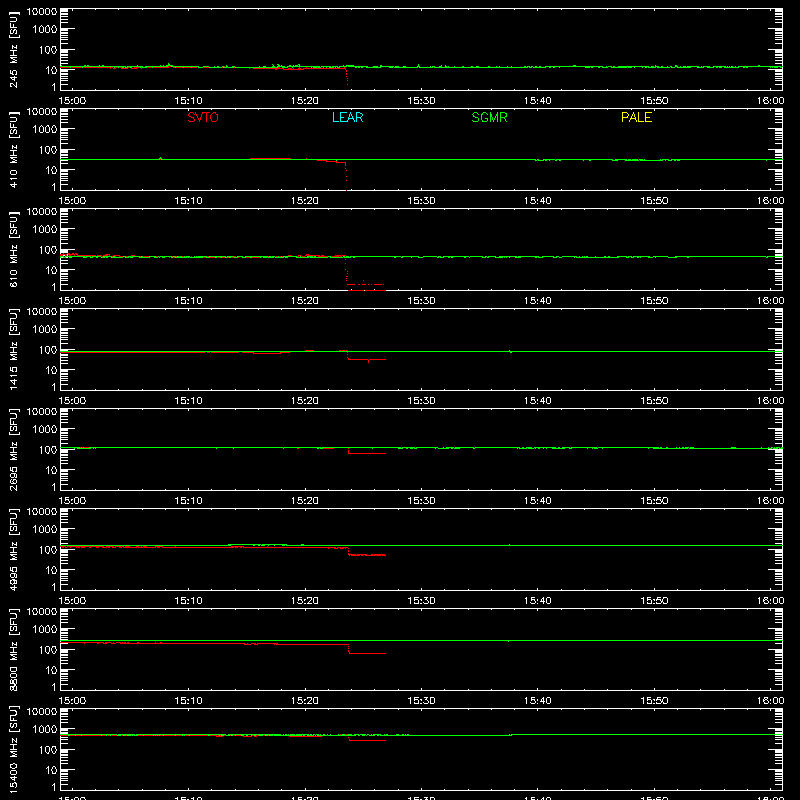The width and height of the screenshot is (800, 800).
Task: Click the 16:00 time label of the 410 MHz panel
Action: [770, 201]
